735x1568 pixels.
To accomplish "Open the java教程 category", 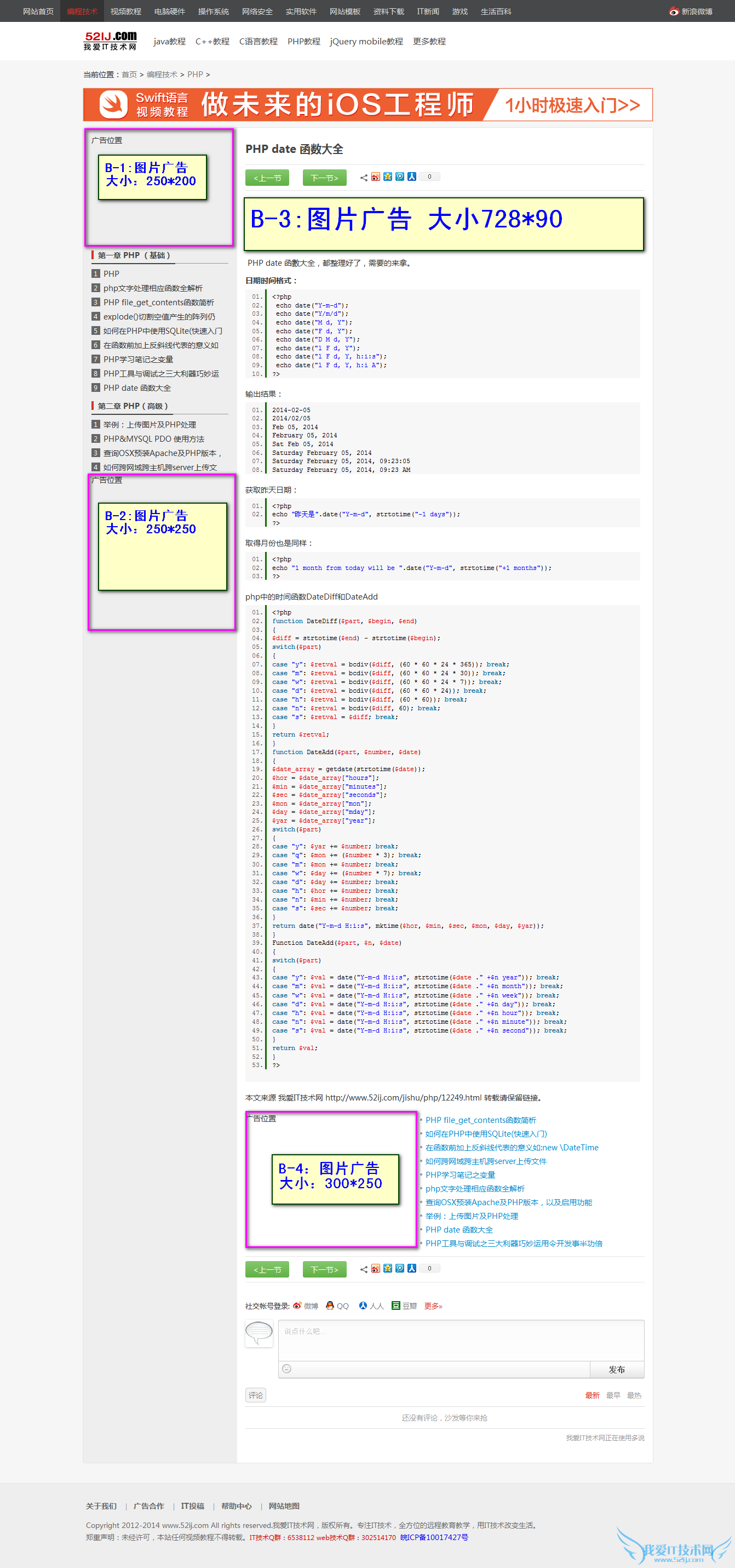I will click(x=170, y=42).
